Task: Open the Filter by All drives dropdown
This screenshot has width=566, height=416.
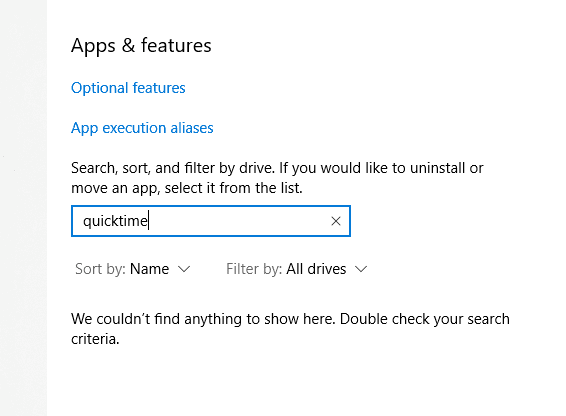Action: (297, 269)
